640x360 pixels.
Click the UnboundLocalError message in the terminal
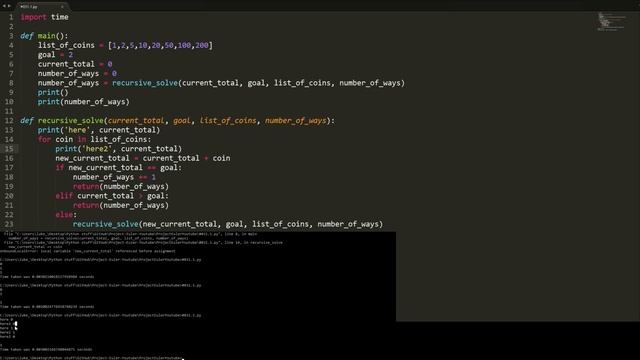pyautogui.click(x=88, y=251)
